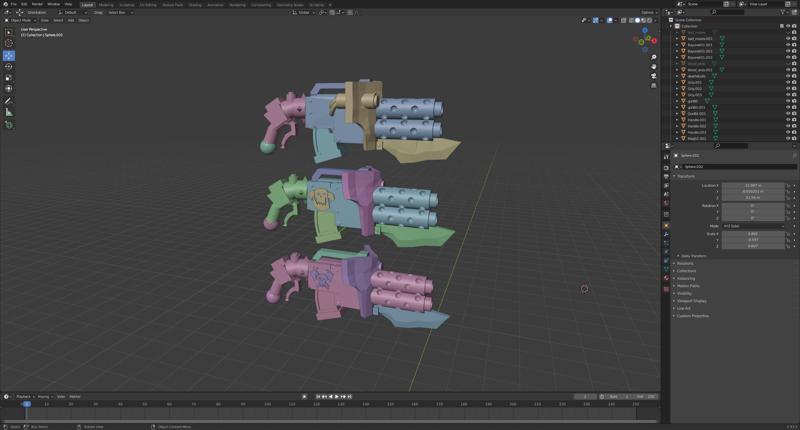
Task: Open the World properties tab
Action: 666,204
